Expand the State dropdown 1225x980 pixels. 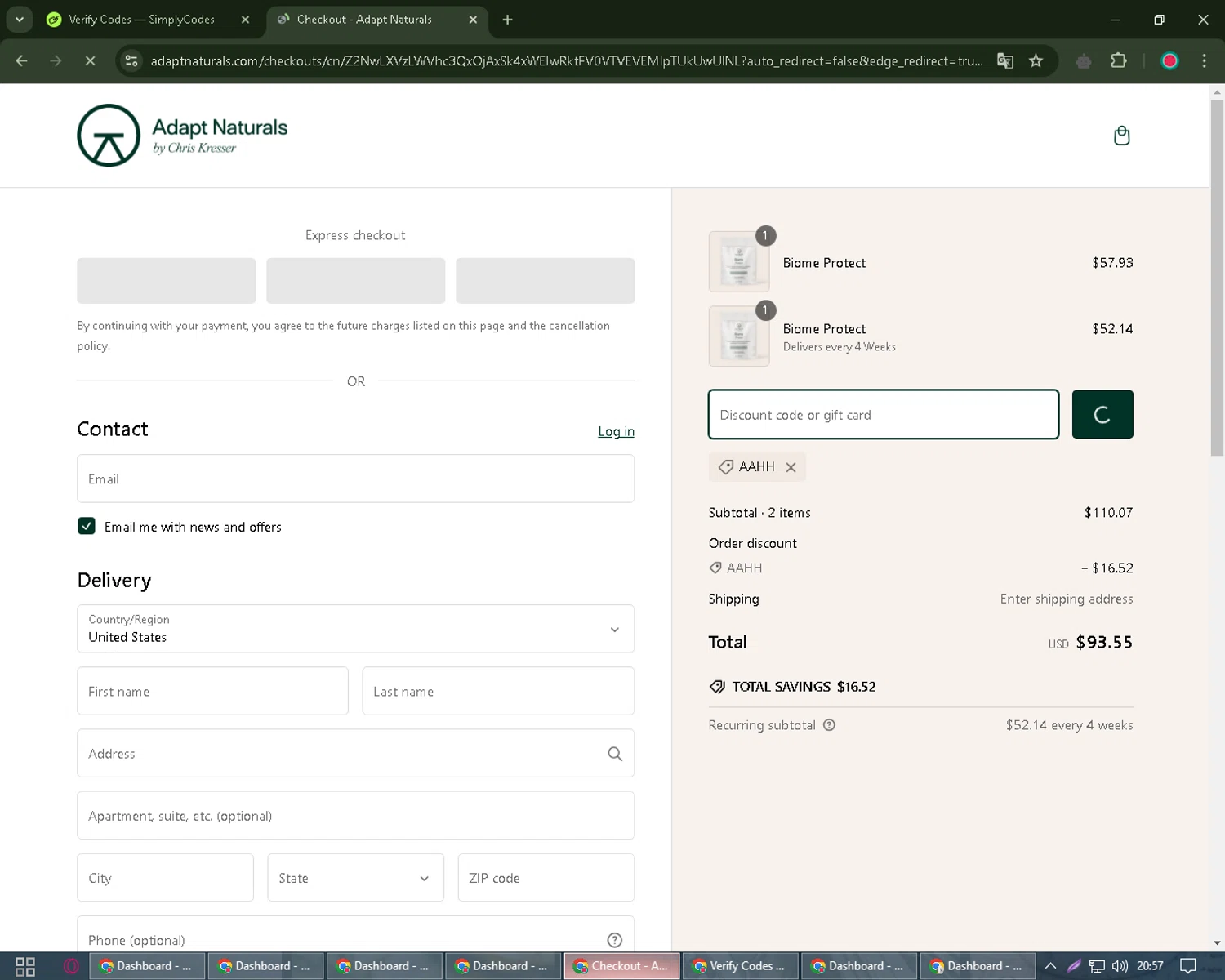[x=355, y=878]
